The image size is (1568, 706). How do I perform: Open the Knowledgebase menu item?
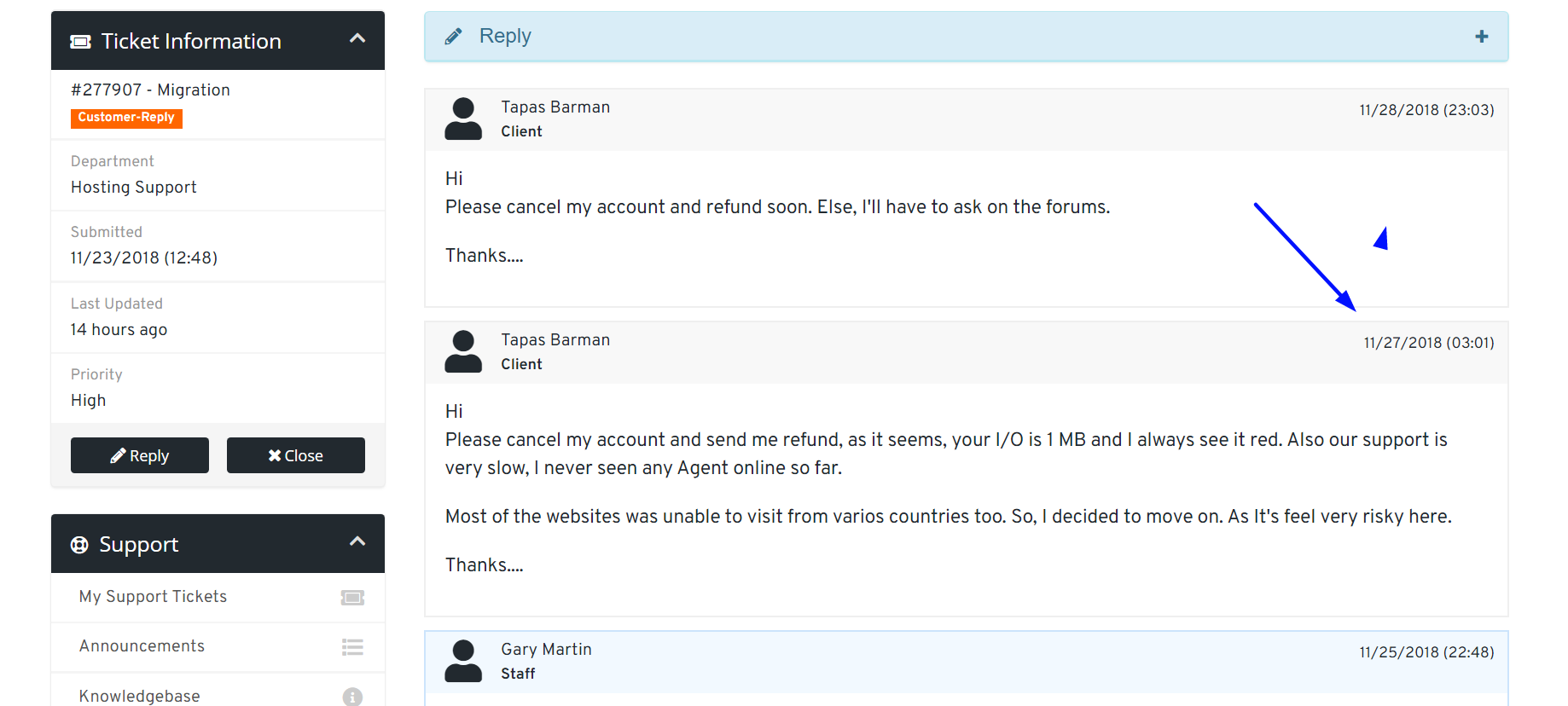pyautogui.click(x=139, y=696)
